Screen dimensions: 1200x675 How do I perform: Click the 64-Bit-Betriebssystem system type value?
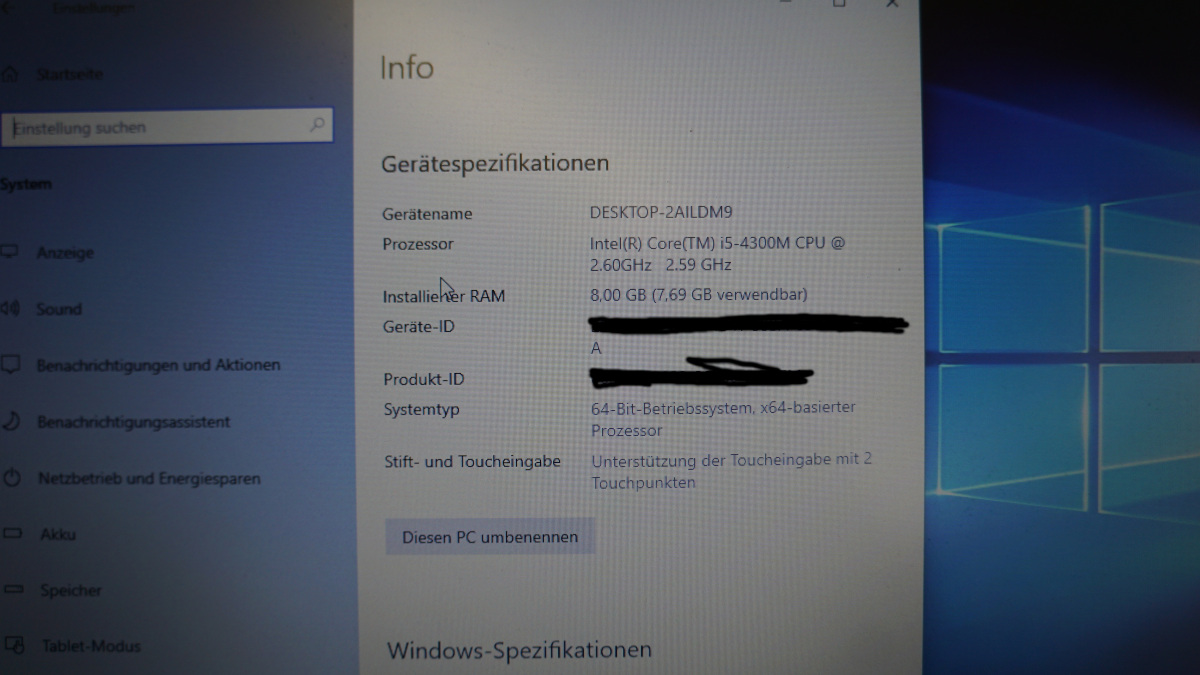(723, 419)
